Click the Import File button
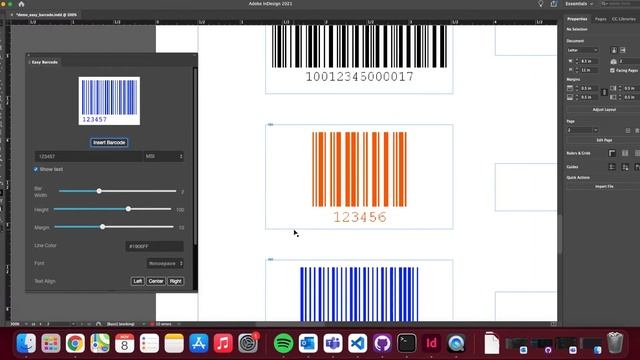 pyautogui.click(x=604, y=187)
